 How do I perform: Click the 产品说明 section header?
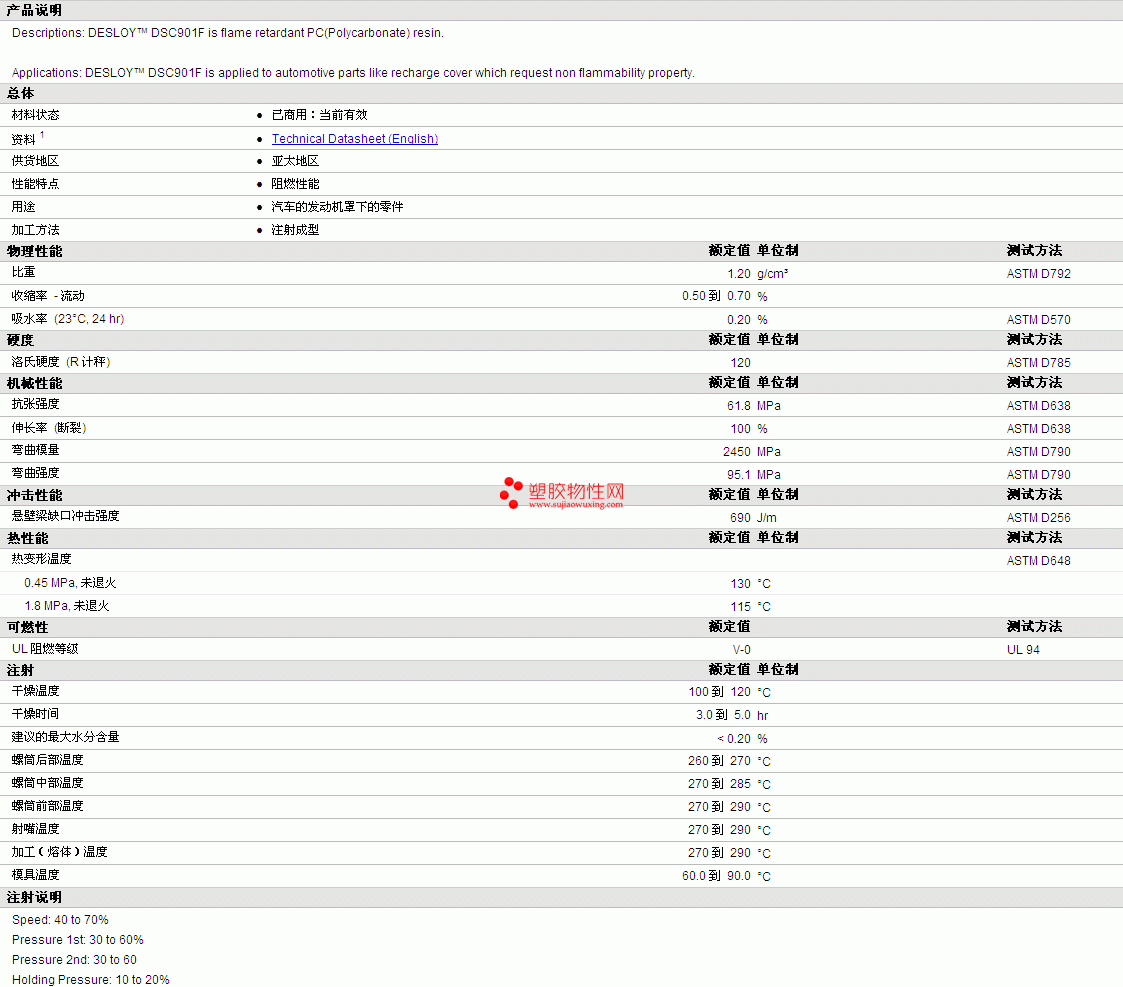pyautogui.click(x=34, y=10)
